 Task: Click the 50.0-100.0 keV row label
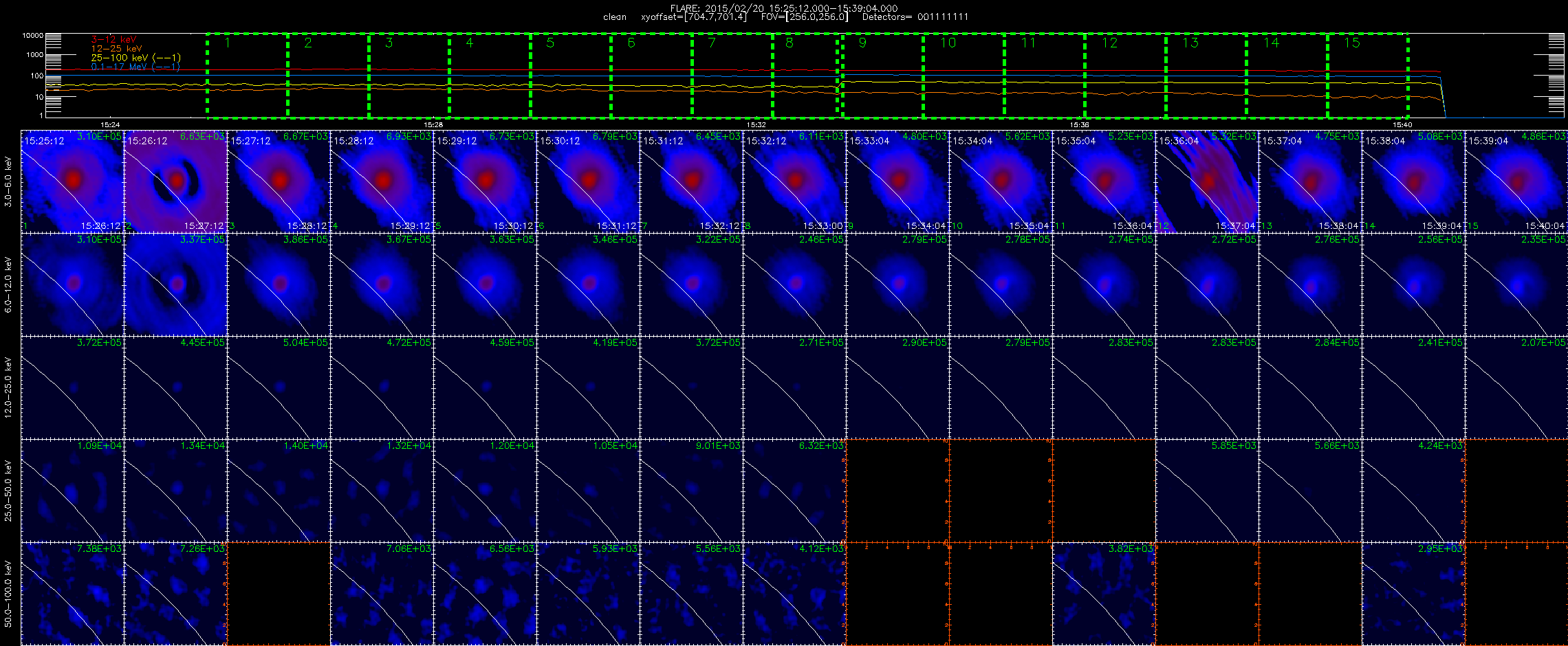(x=8, y=594)
